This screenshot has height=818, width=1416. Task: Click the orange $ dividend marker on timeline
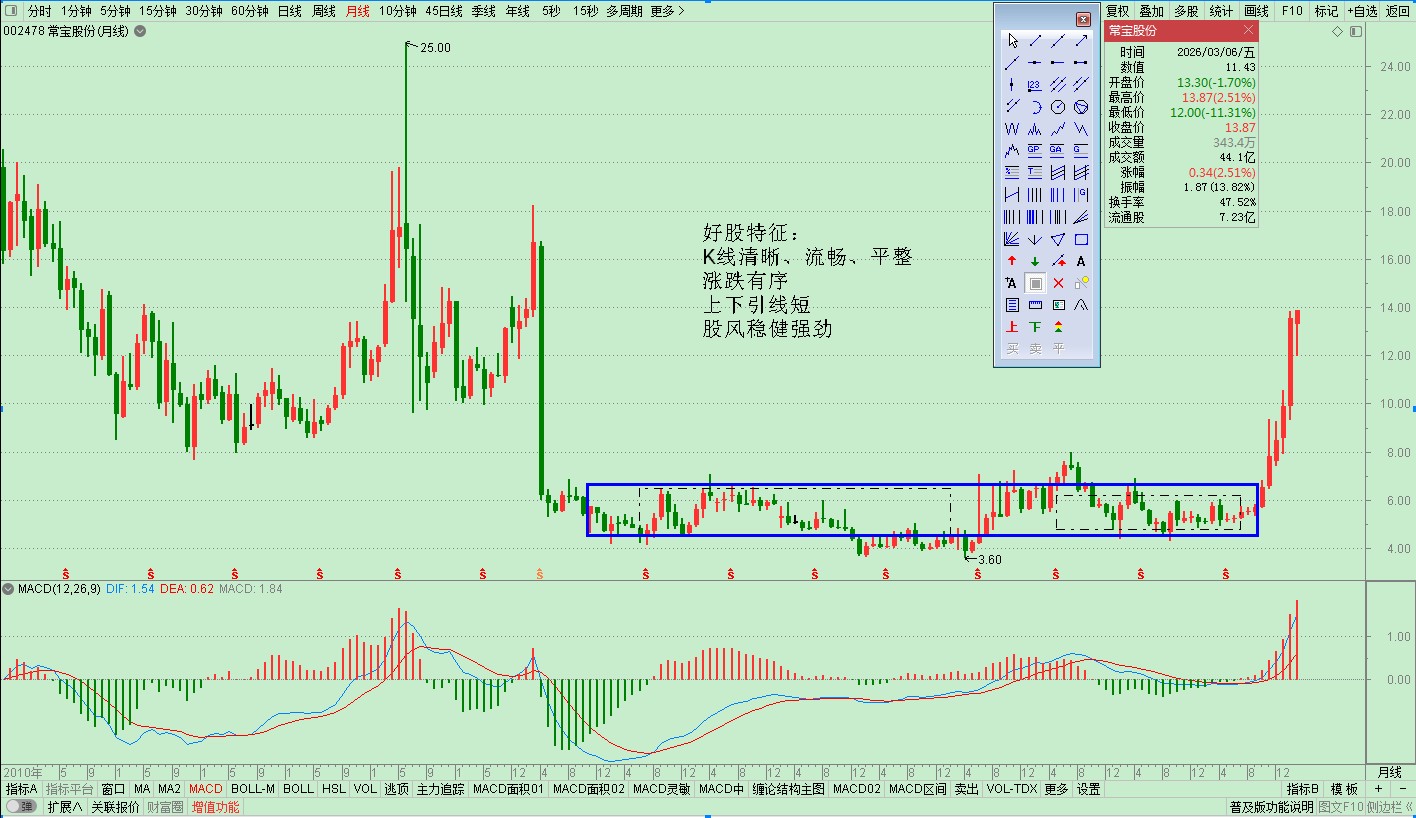tap(540, 573)
